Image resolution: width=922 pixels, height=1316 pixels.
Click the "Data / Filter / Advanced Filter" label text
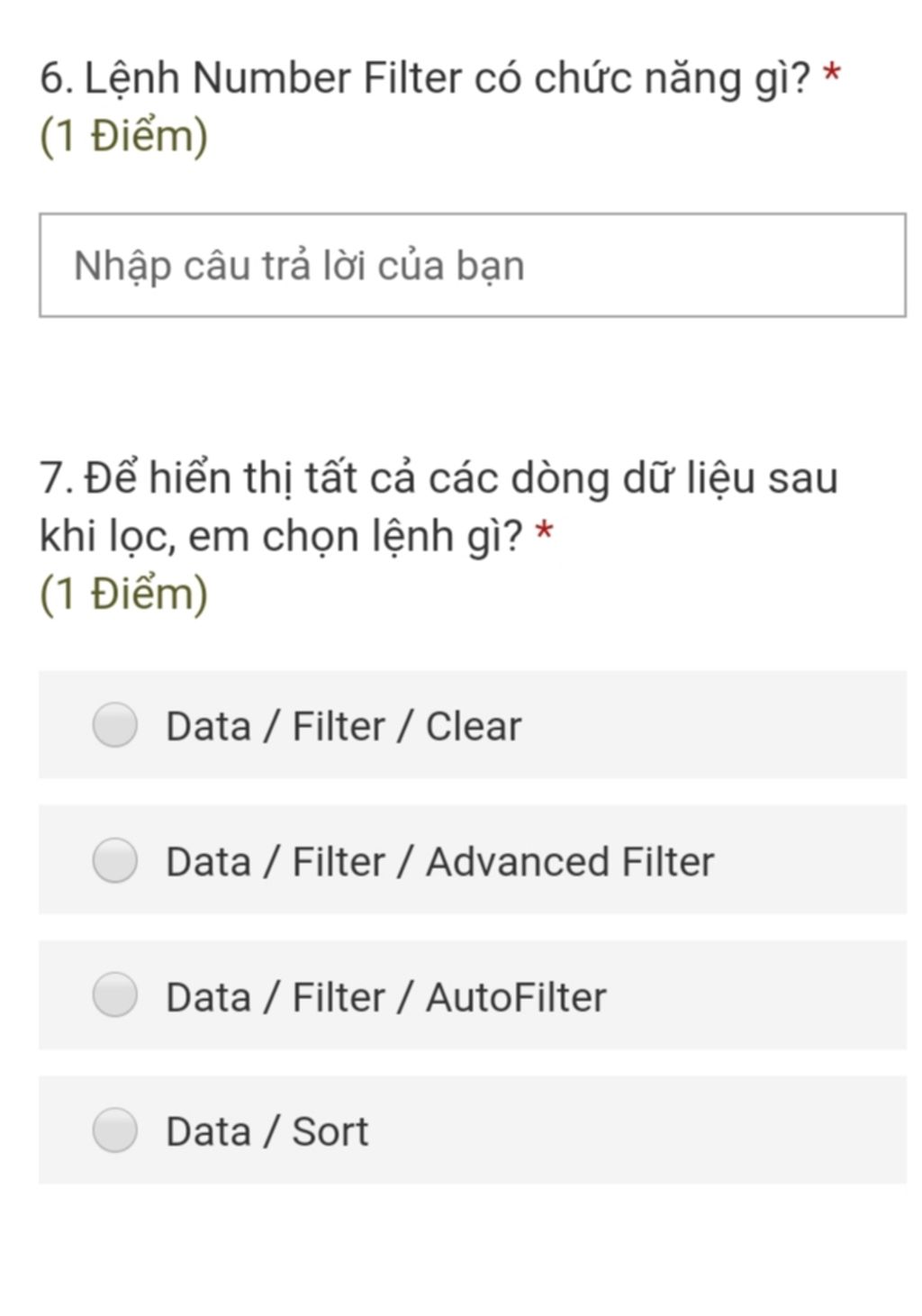[439, 861]
